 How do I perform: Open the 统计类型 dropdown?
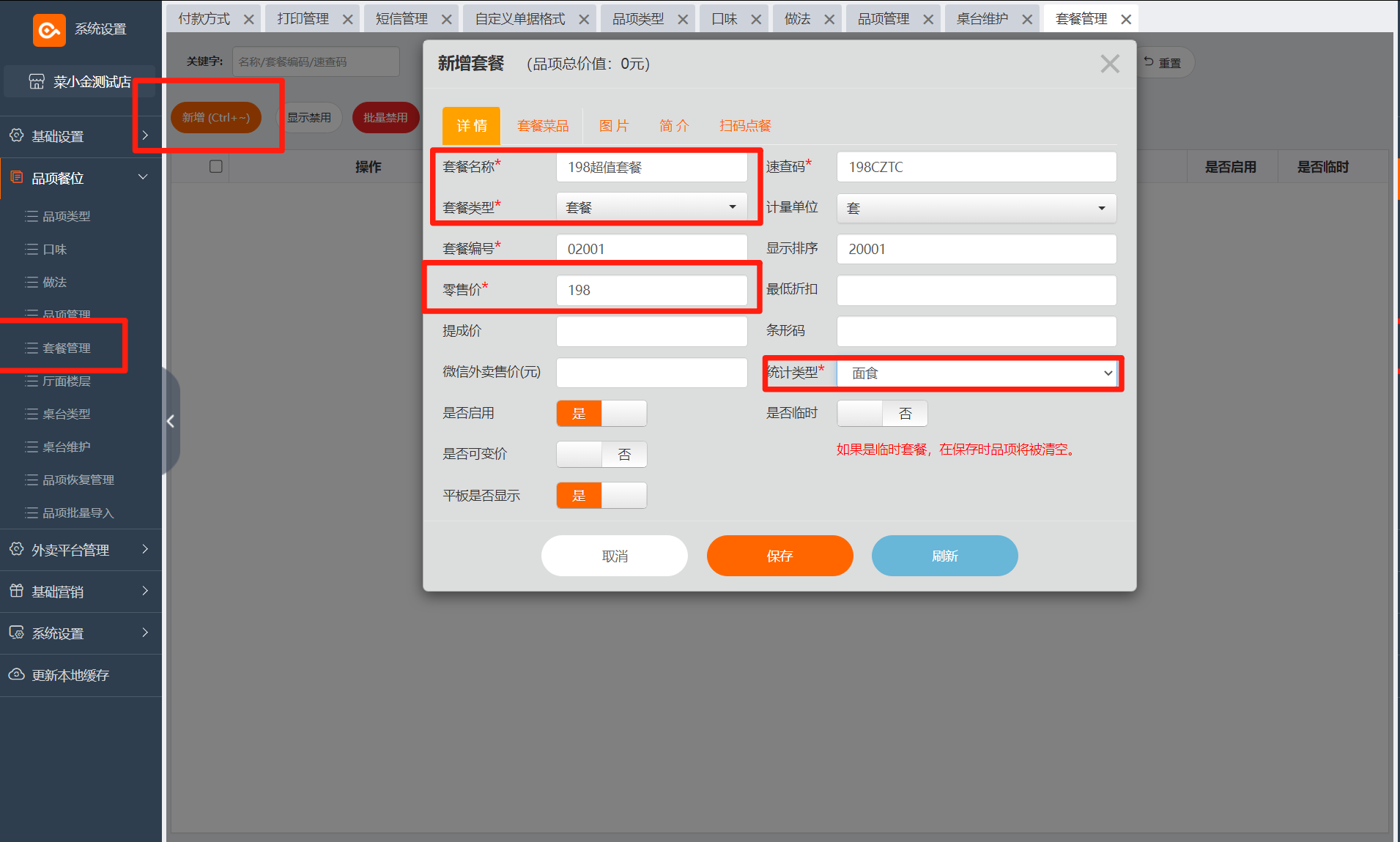(x=977, y=373)
